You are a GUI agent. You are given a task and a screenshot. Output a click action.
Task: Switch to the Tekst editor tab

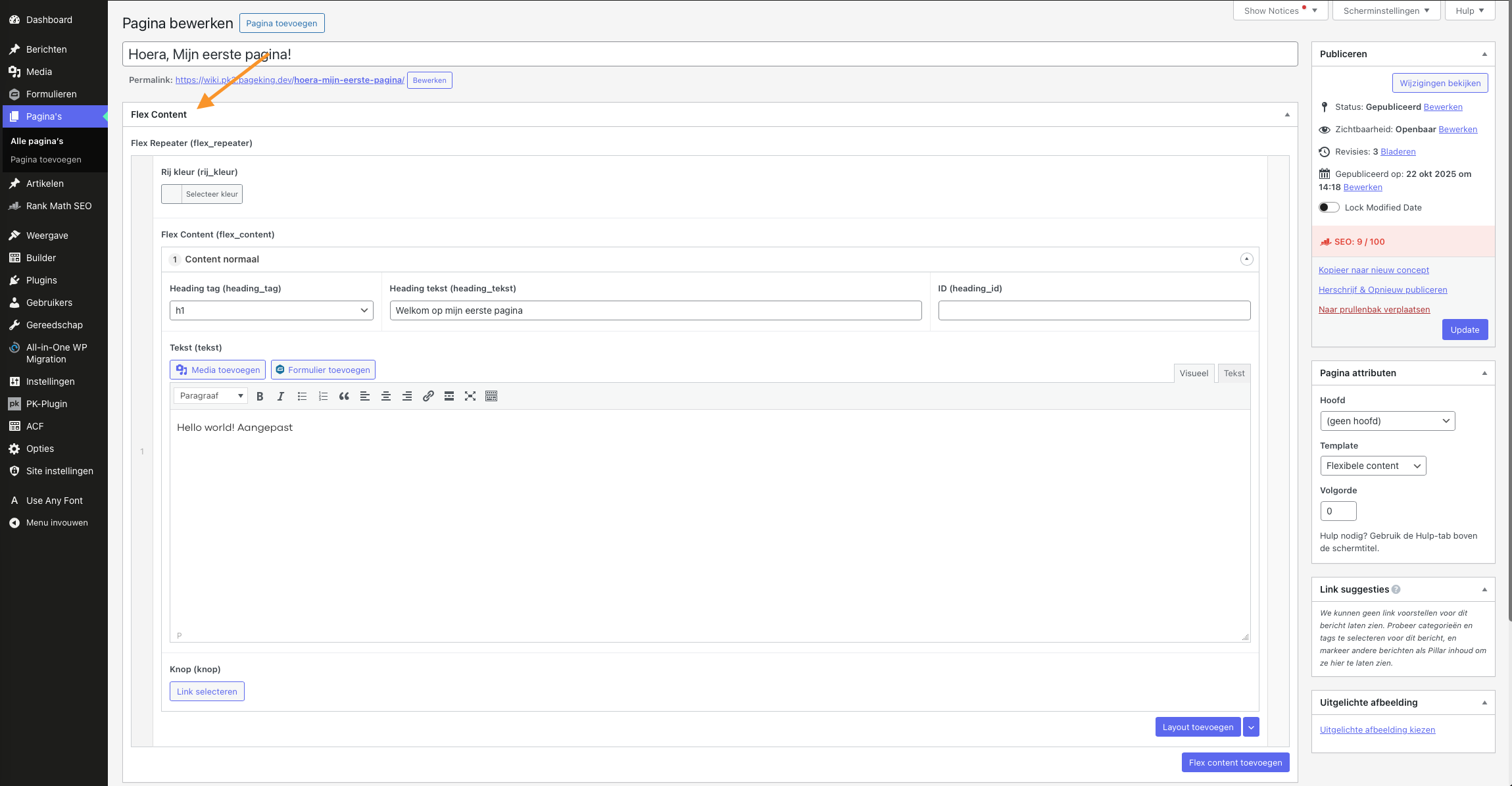tap(1234, 373)
